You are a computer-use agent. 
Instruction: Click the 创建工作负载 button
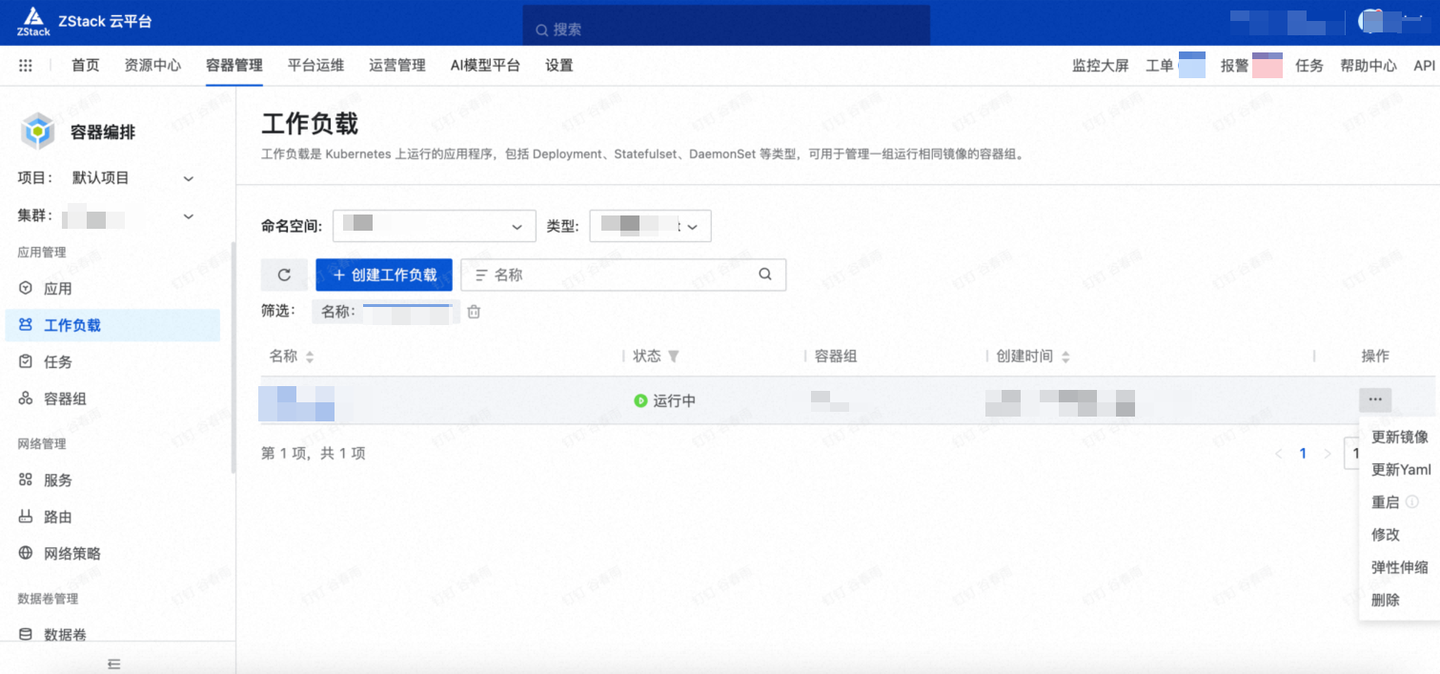tap(384, 275)
